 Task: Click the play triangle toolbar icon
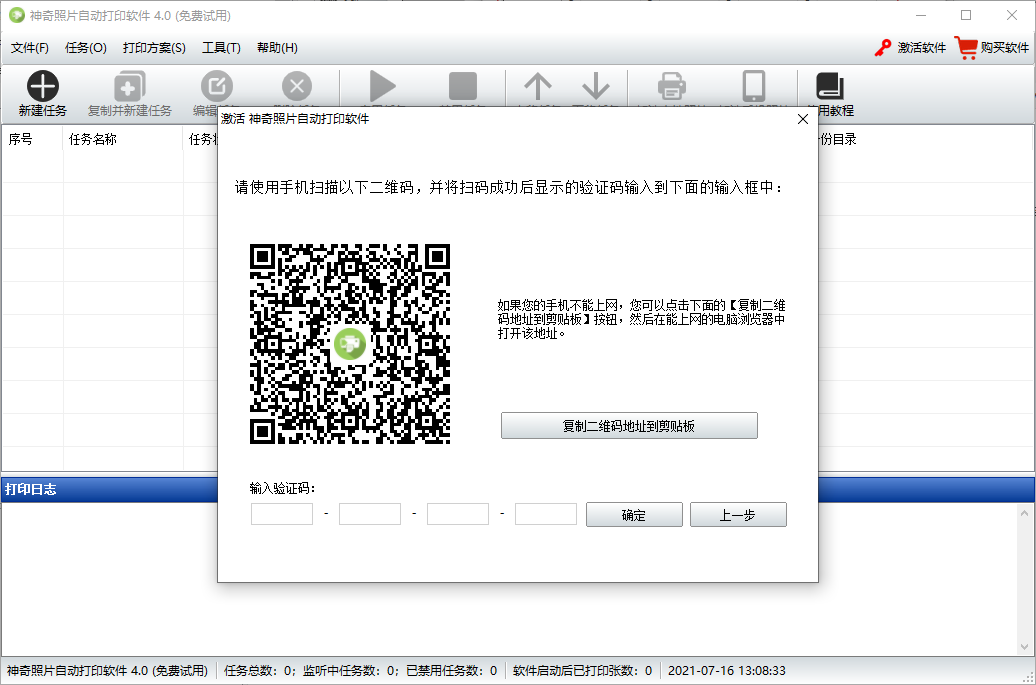point(383,86)
